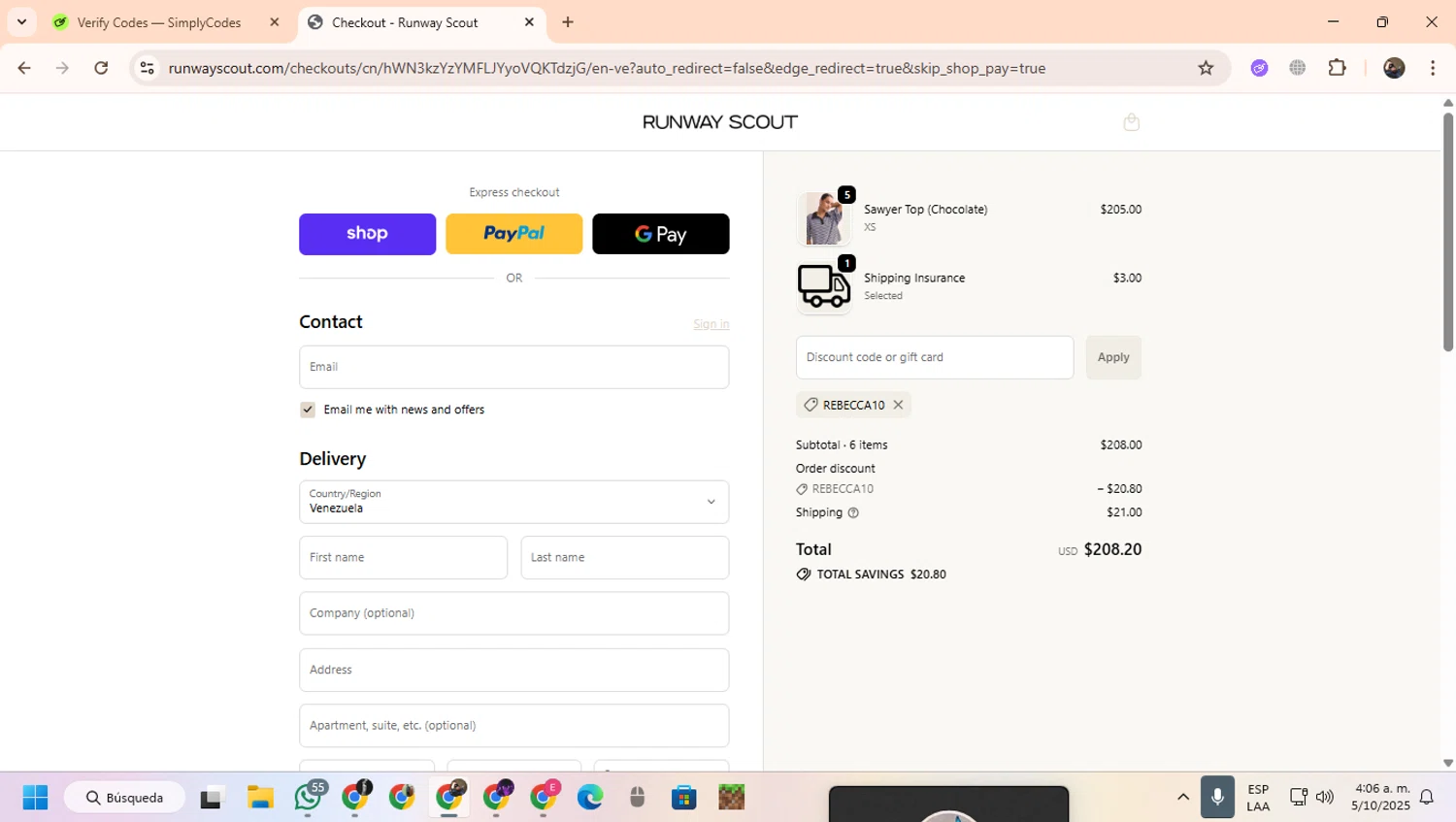Close the Verify Codes SimplyCodes tab

tap(275, 22)
